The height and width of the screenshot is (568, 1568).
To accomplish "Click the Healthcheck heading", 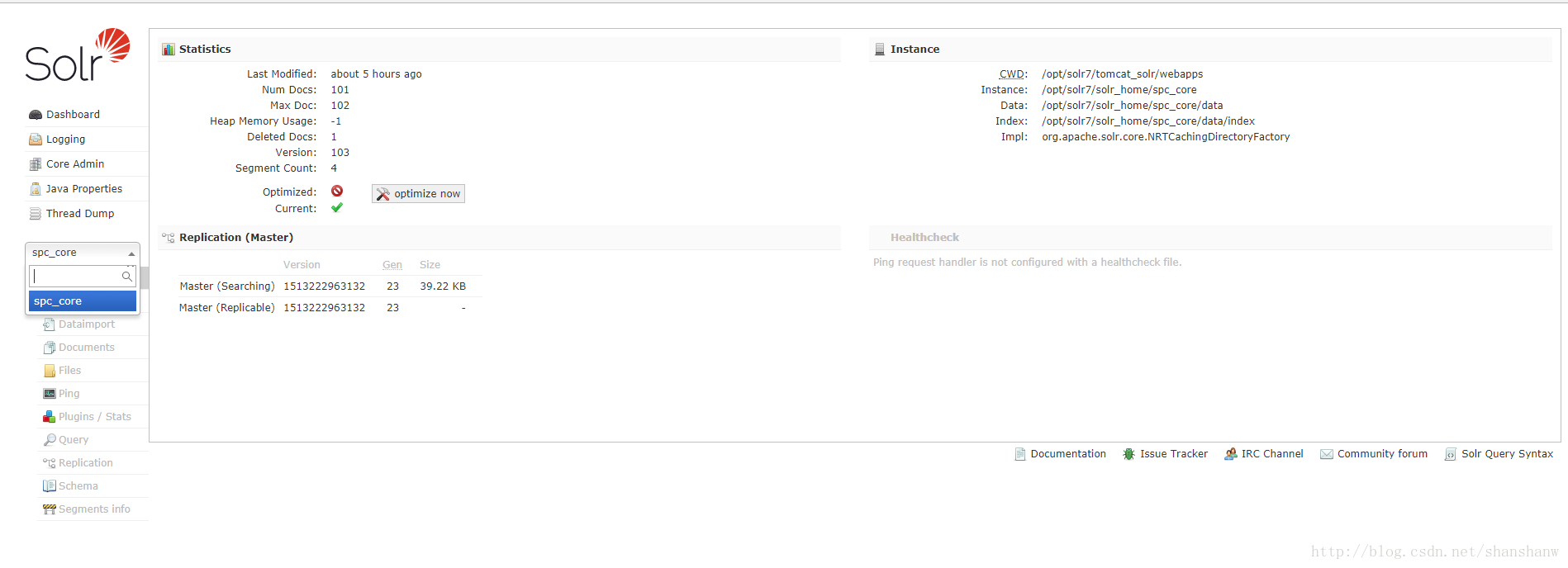I will pos(924,238).
